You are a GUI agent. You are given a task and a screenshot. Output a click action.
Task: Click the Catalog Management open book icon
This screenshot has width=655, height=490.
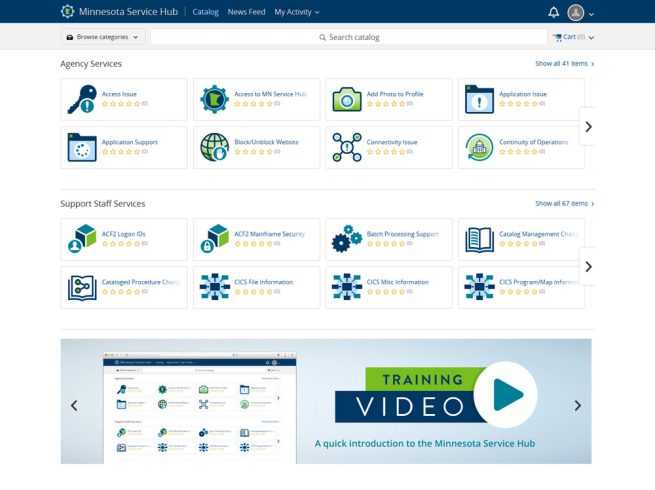[x=479, y=240]
